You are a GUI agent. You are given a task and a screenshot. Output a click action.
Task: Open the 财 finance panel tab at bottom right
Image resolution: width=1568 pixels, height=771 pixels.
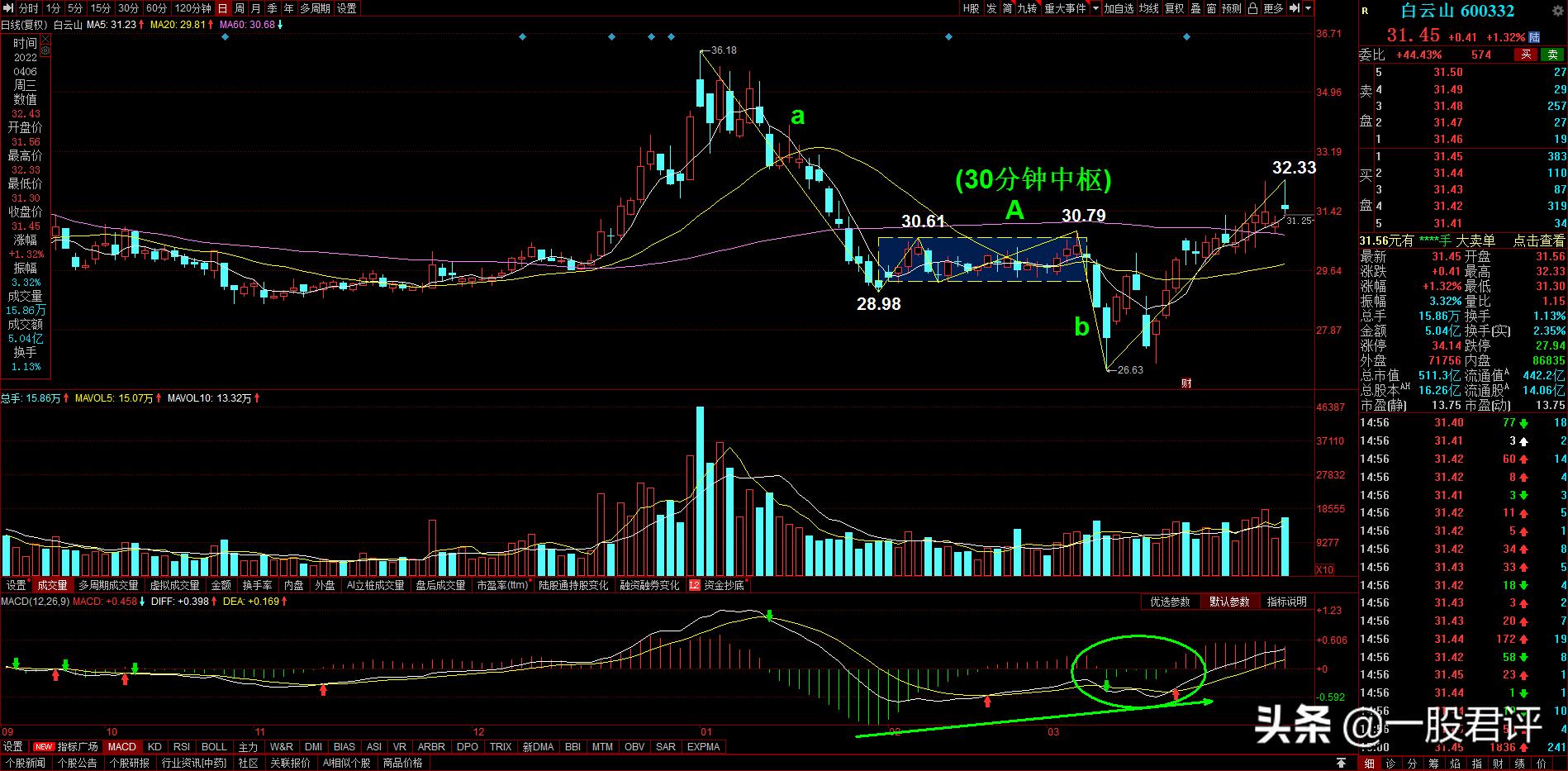pyautogui.click(x=1499, y=763)
